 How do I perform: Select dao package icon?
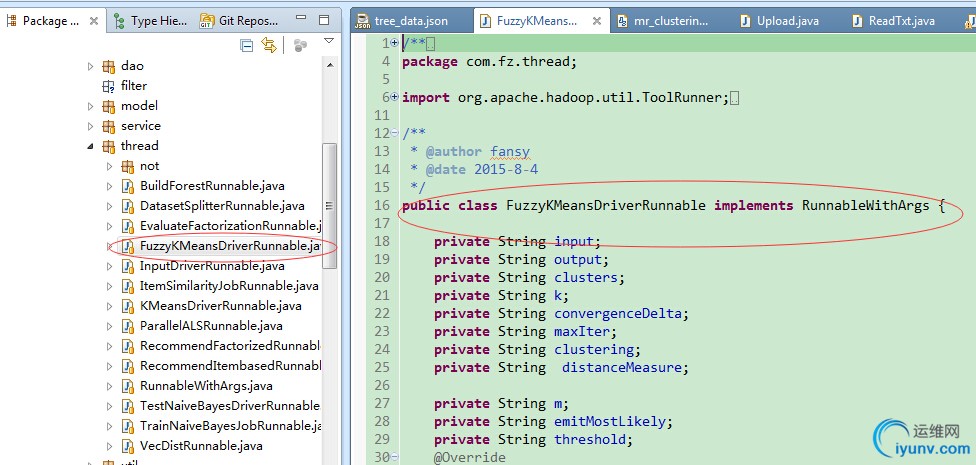(x=109, y=66)
